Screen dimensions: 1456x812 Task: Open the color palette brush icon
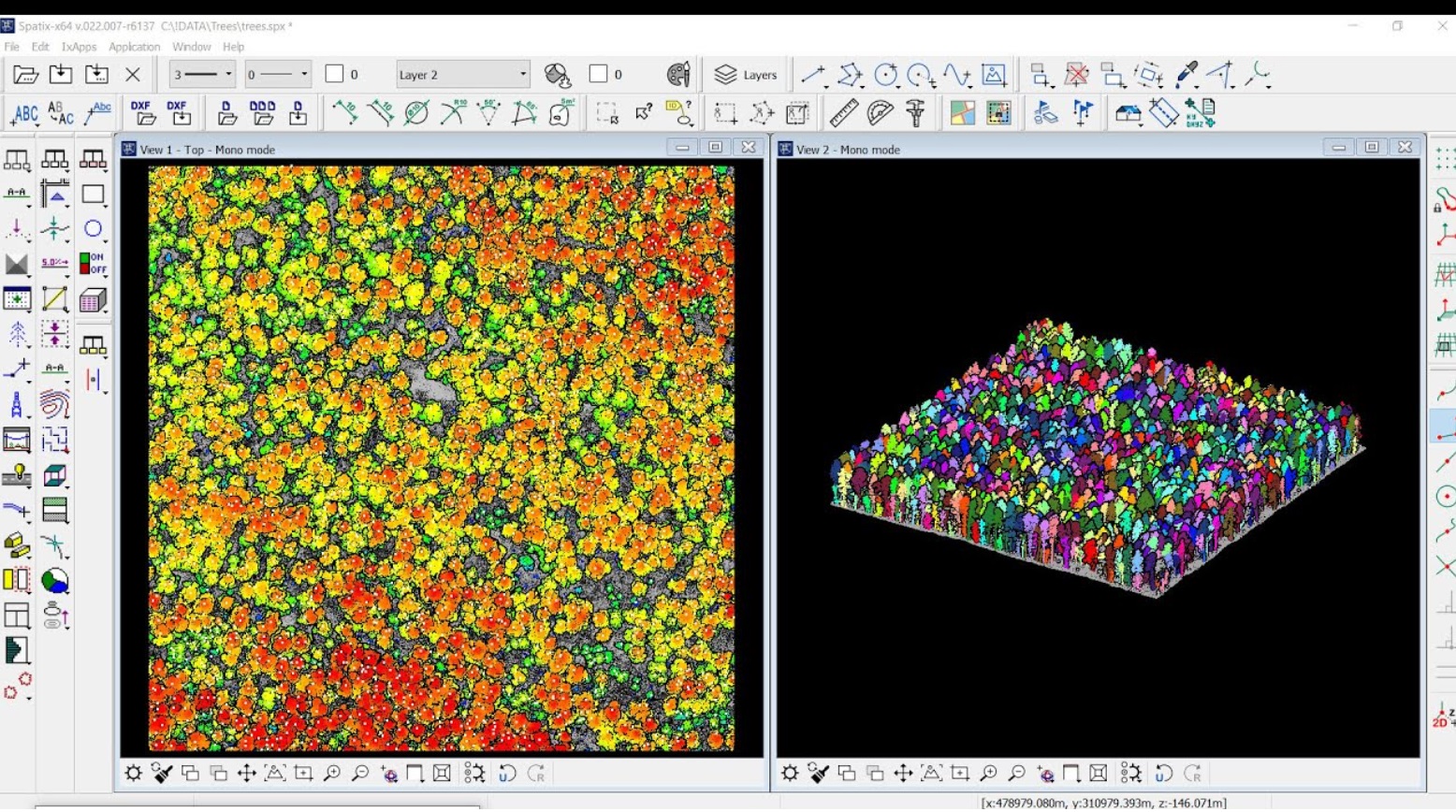[678, 75]
